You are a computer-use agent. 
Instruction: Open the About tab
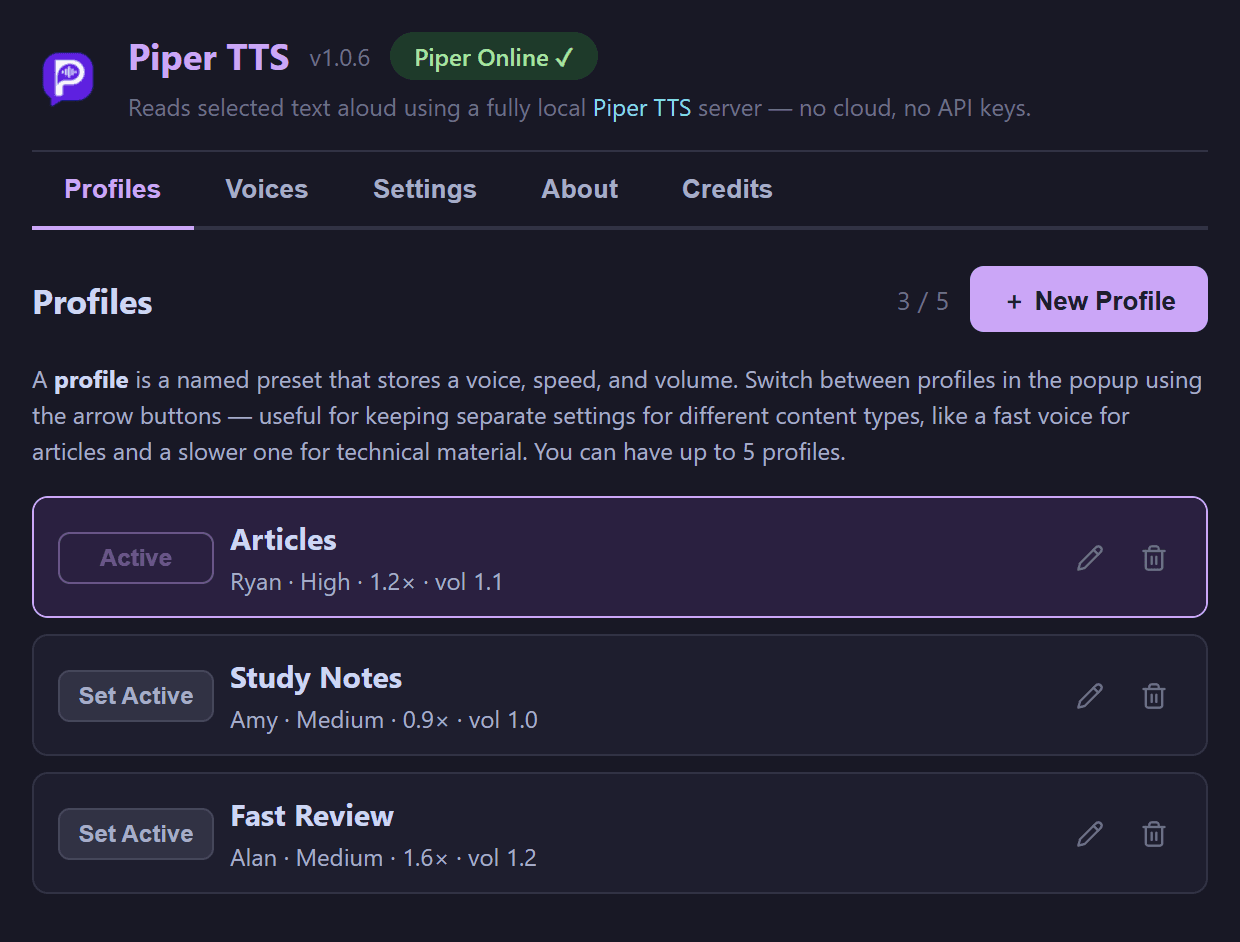pos(580,189)
